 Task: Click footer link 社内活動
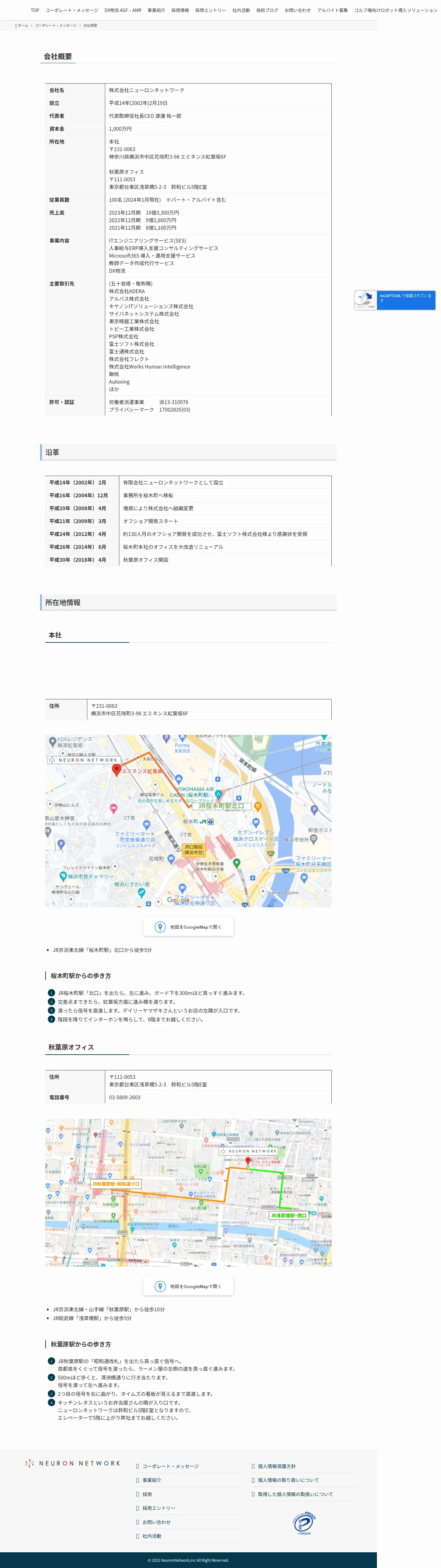pyautogui.click(x=151, y=1536)
